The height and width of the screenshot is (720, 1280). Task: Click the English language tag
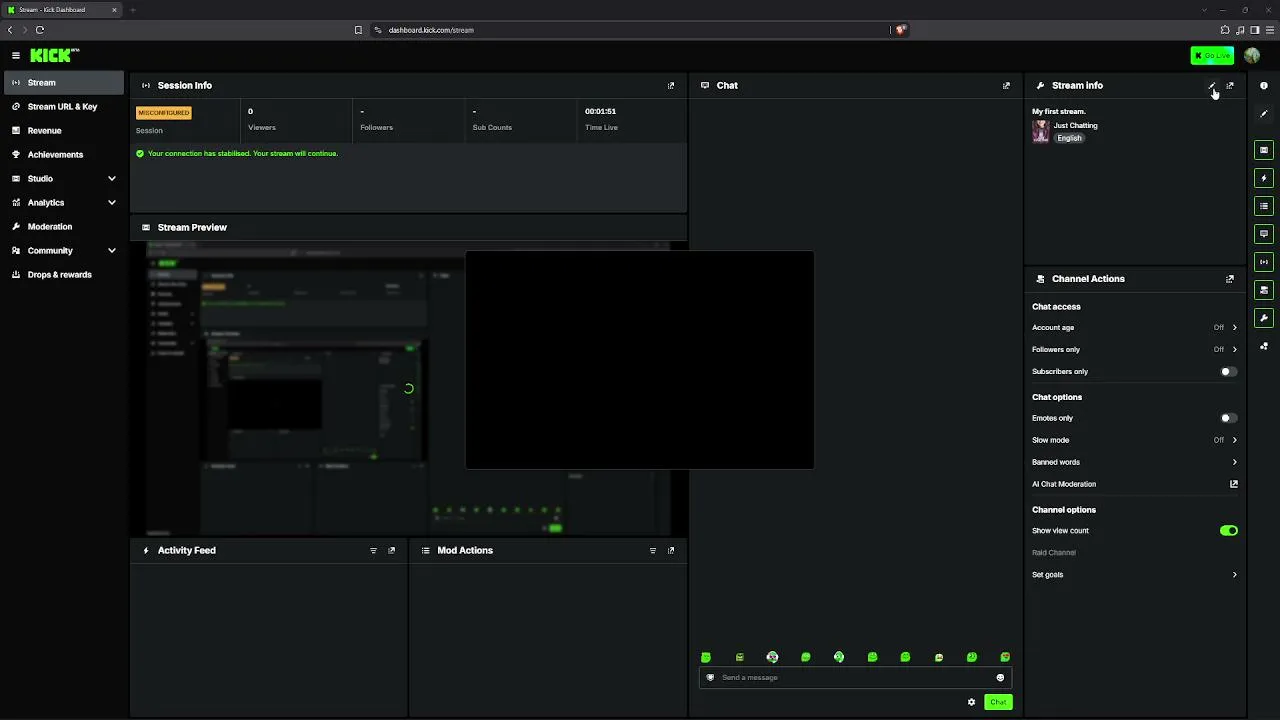(x=1069, y=139)
